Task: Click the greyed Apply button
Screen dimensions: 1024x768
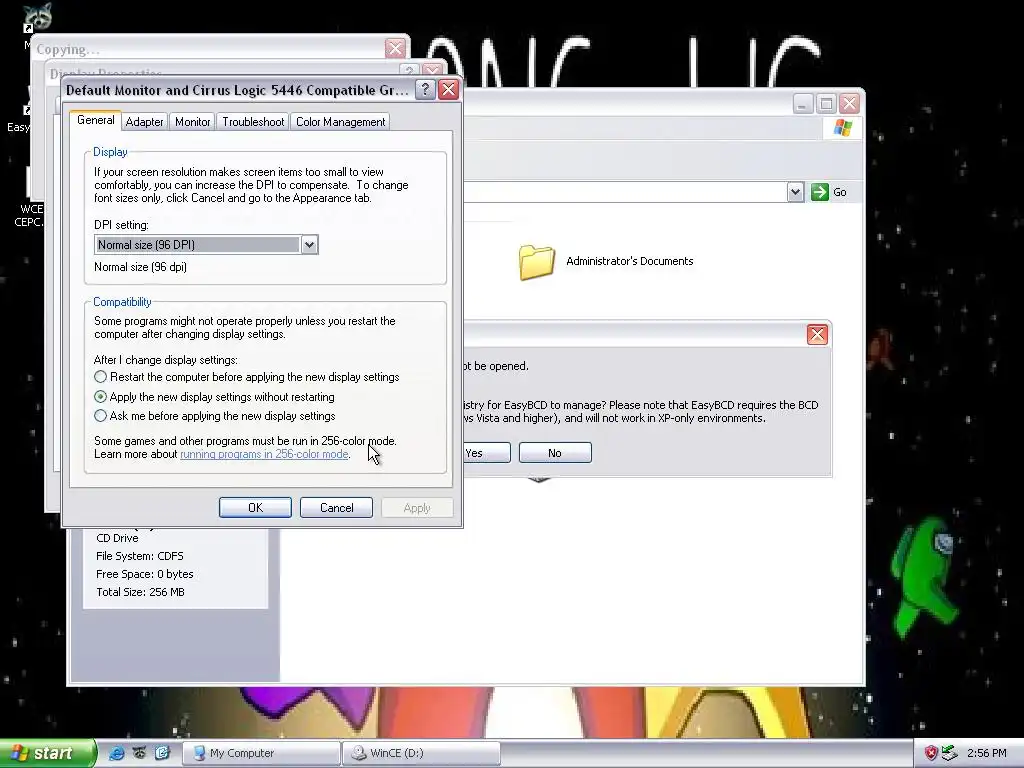Action: pos(417,507)
